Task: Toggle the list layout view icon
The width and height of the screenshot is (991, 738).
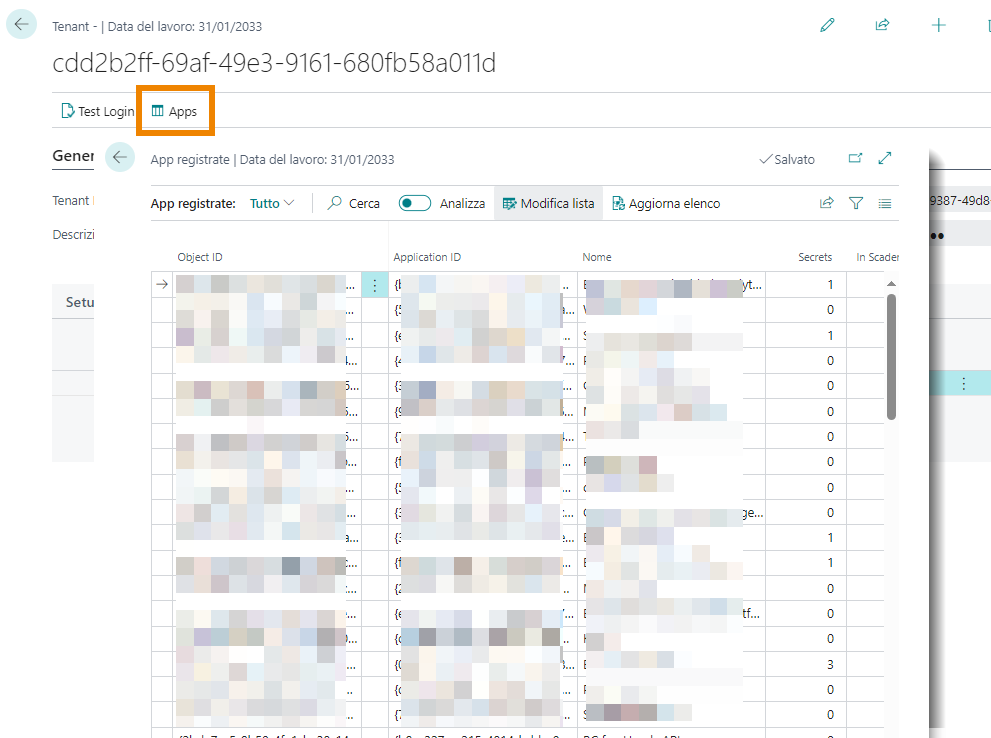Action: click(885, 203)
